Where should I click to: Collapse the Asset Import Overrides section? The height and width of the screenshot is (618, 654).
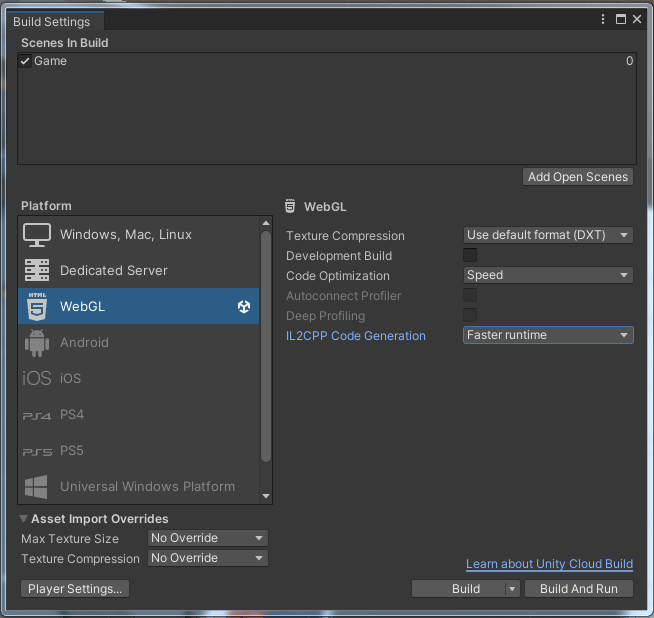tap(24, 519)
